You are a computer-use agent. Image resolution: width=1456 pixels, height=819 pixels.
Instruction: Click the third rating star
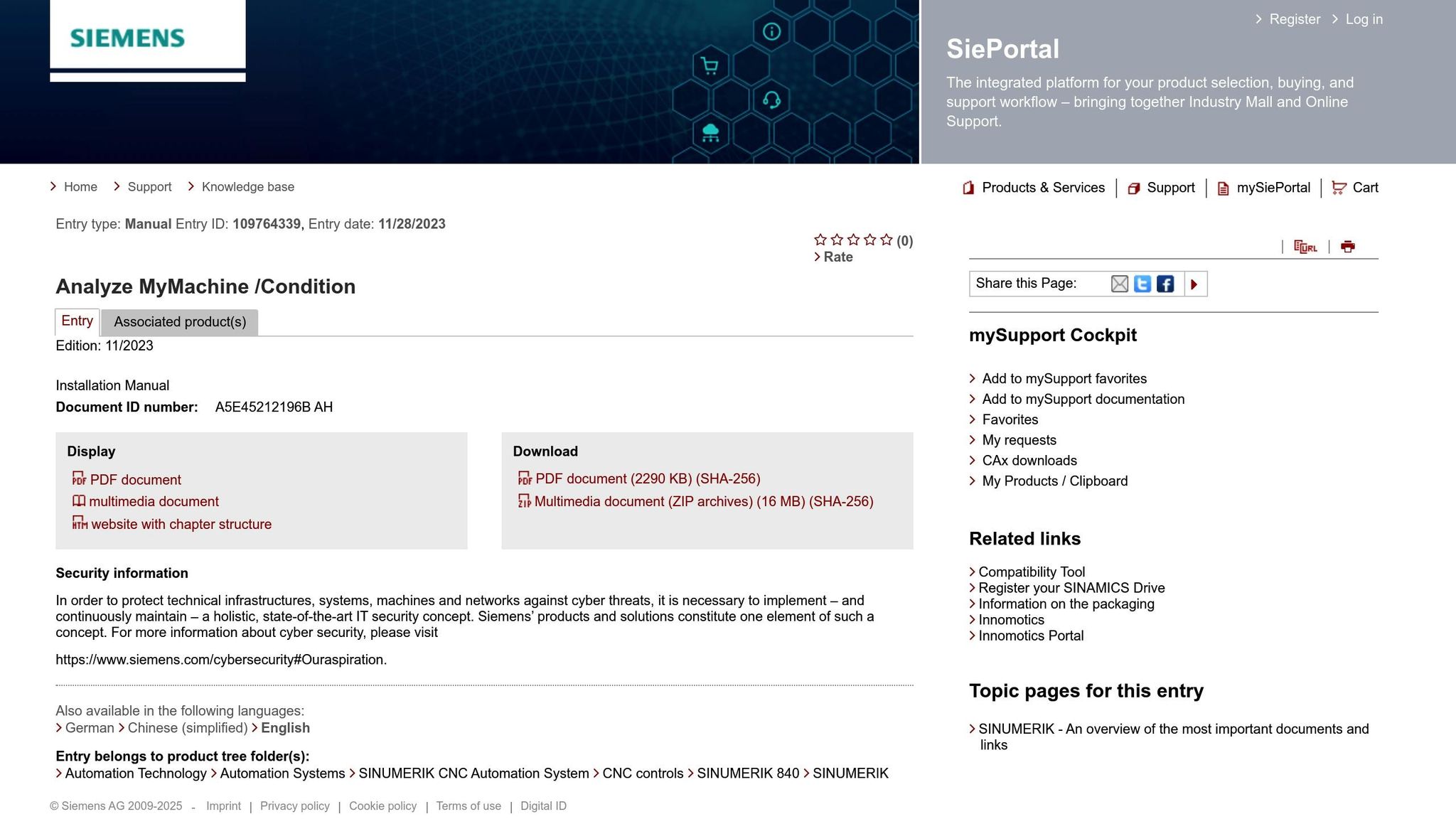[x=853, y=240]
